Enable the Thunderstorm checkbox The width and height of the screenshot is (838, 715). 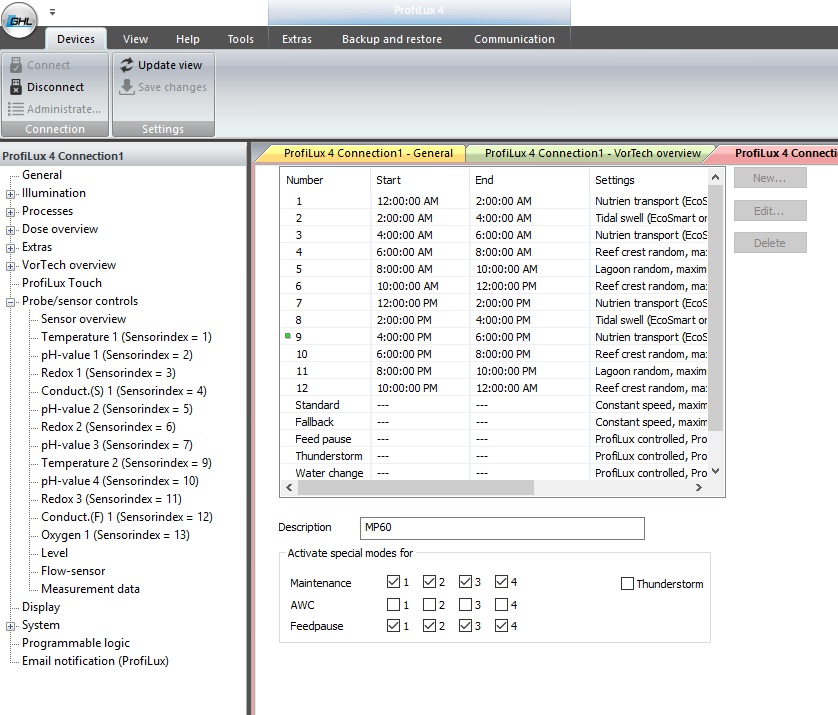pos(627,584)
